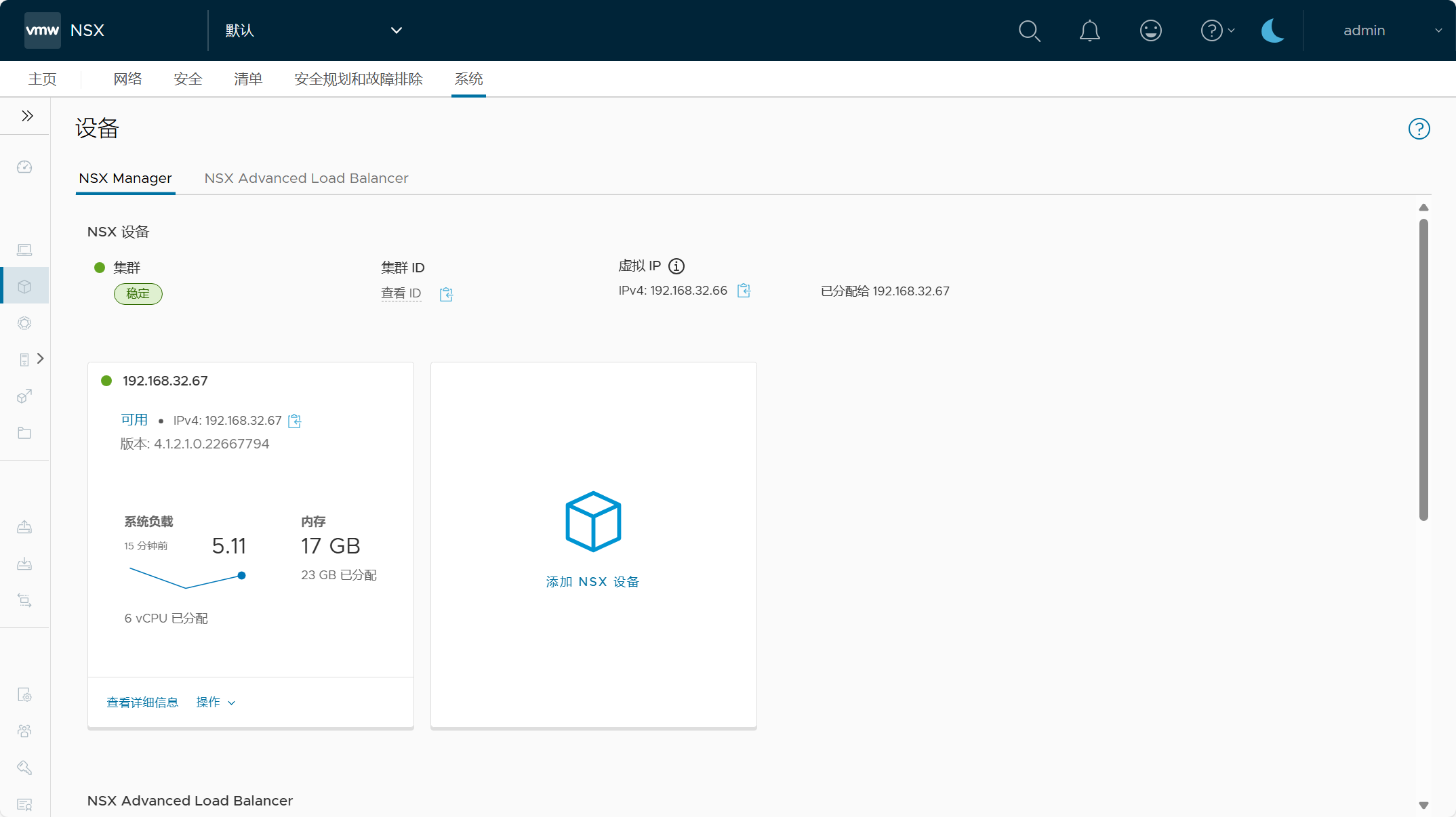The width and height of the screenshot is (1456, 817).
Task: Open the search magnifier in header
Action: coord(1029,30)
